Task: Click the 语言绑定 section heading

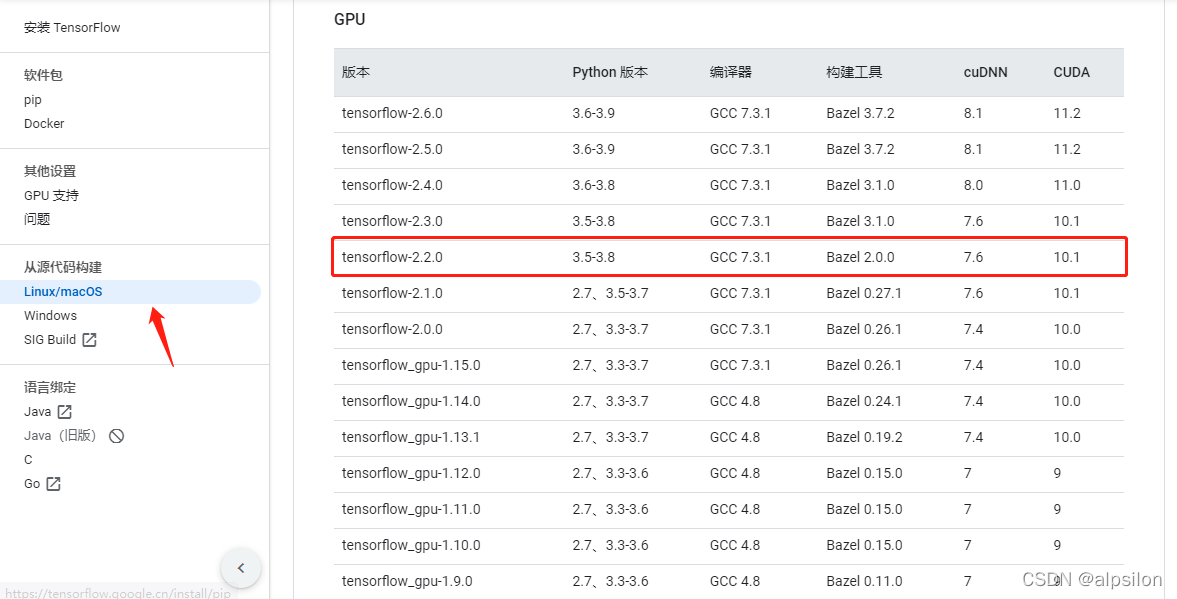Action: (x=50, y=387)
